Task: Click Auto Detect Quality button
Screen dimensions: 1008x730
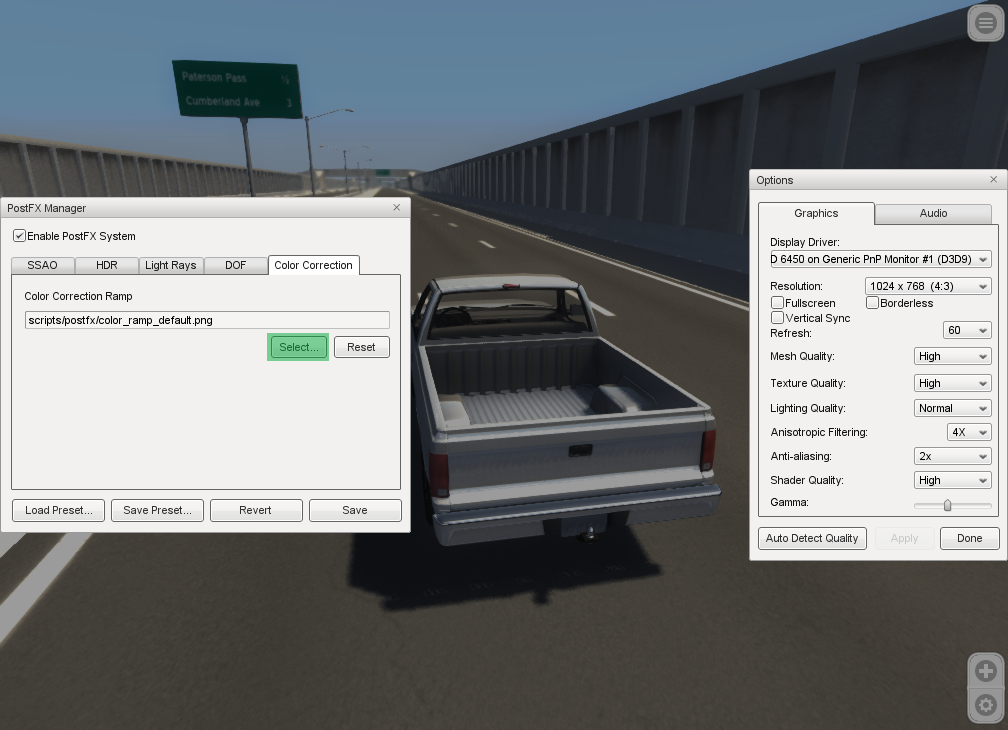Action: [x=812, y=539]
